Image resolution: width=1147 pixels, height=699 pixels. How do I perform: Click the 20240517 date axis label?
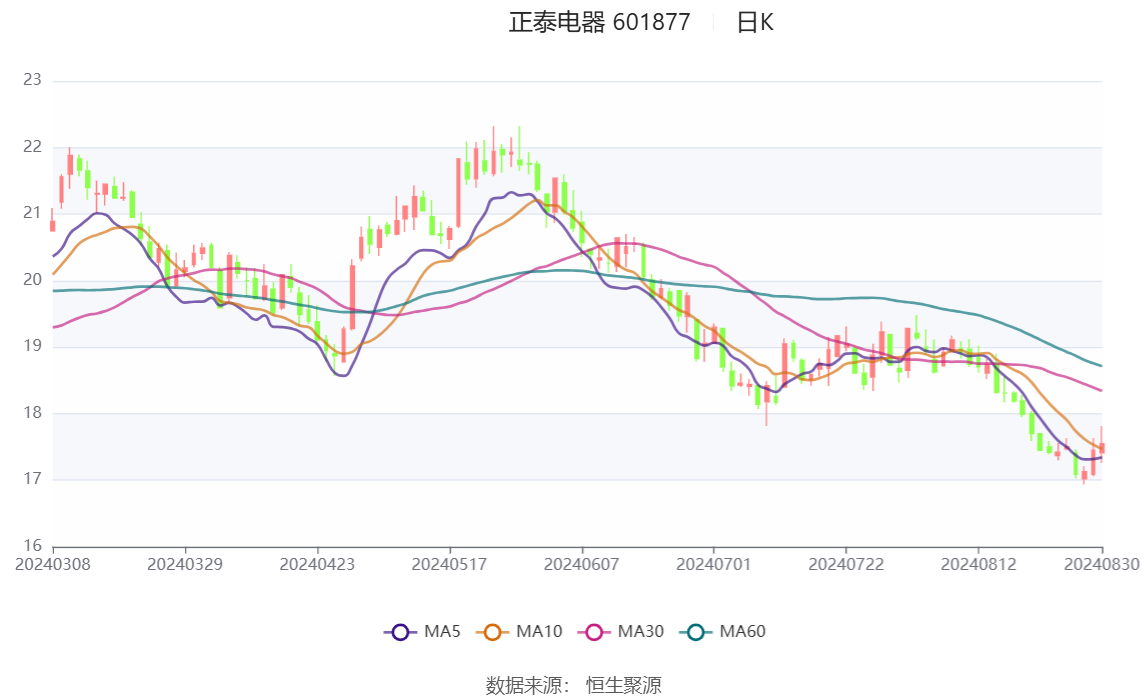pyautogui.click(x=449, y=564)
